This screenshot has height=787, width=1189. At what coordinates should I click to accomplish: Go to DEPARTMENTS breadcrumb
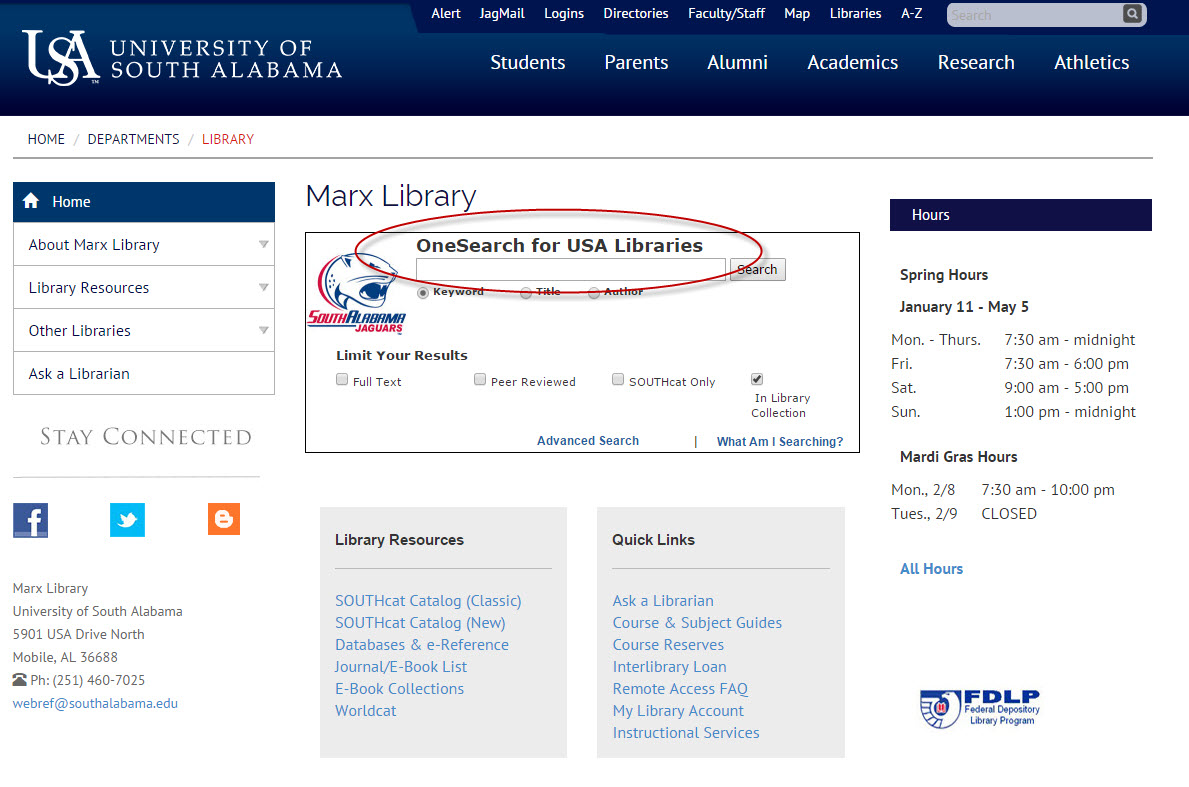(x=133, y=140)
